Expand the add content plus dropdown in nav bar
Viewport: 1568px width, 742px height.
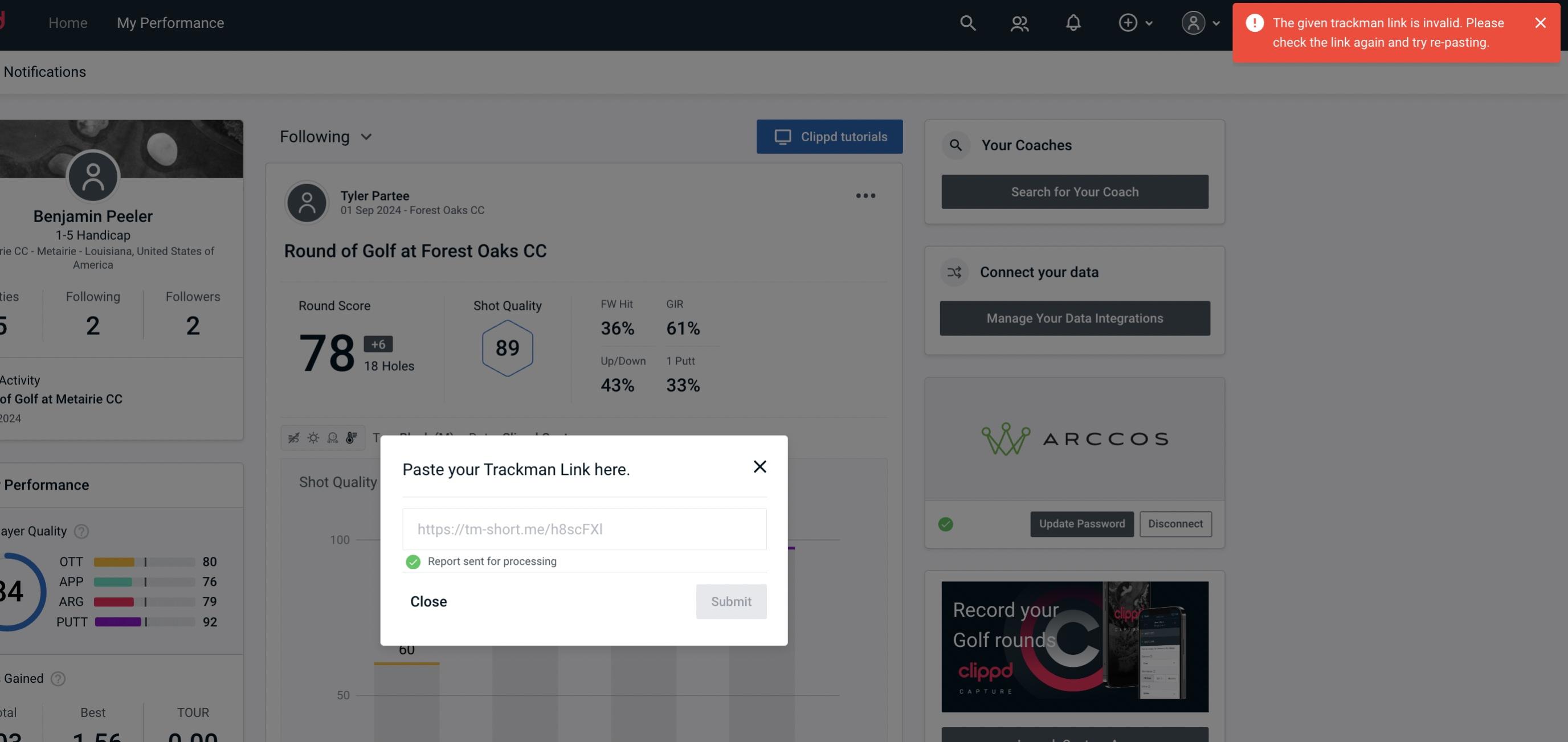coord(1135,22)
